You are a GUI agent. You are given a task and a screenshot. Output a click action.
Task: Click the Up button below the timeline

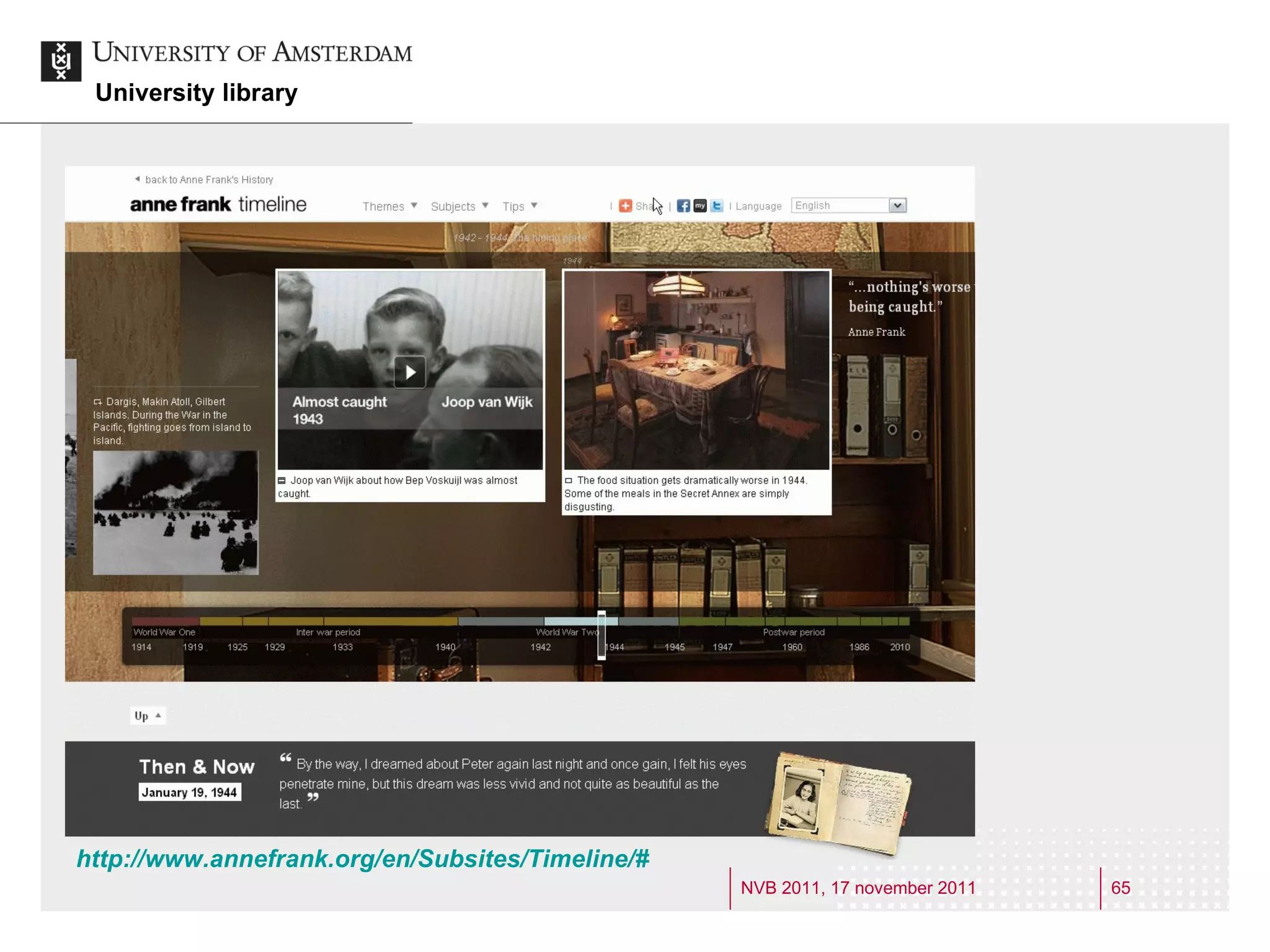148,716
